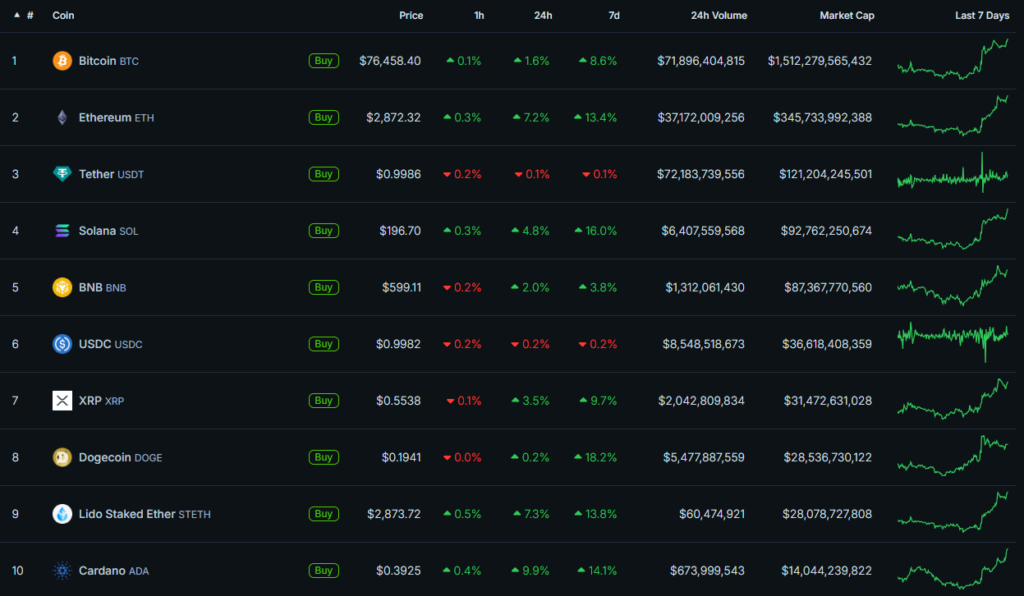Screen dimensions: 1024x596
Task: Select the Tether USDT coin icon
Action: coord(63,173)
